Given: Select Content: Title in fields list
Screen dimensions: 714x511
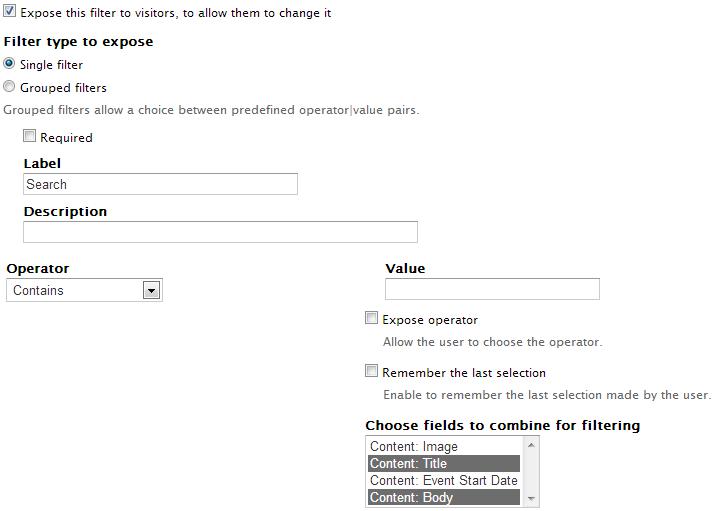Looking at the screenshot, I should tap(444, 463).
